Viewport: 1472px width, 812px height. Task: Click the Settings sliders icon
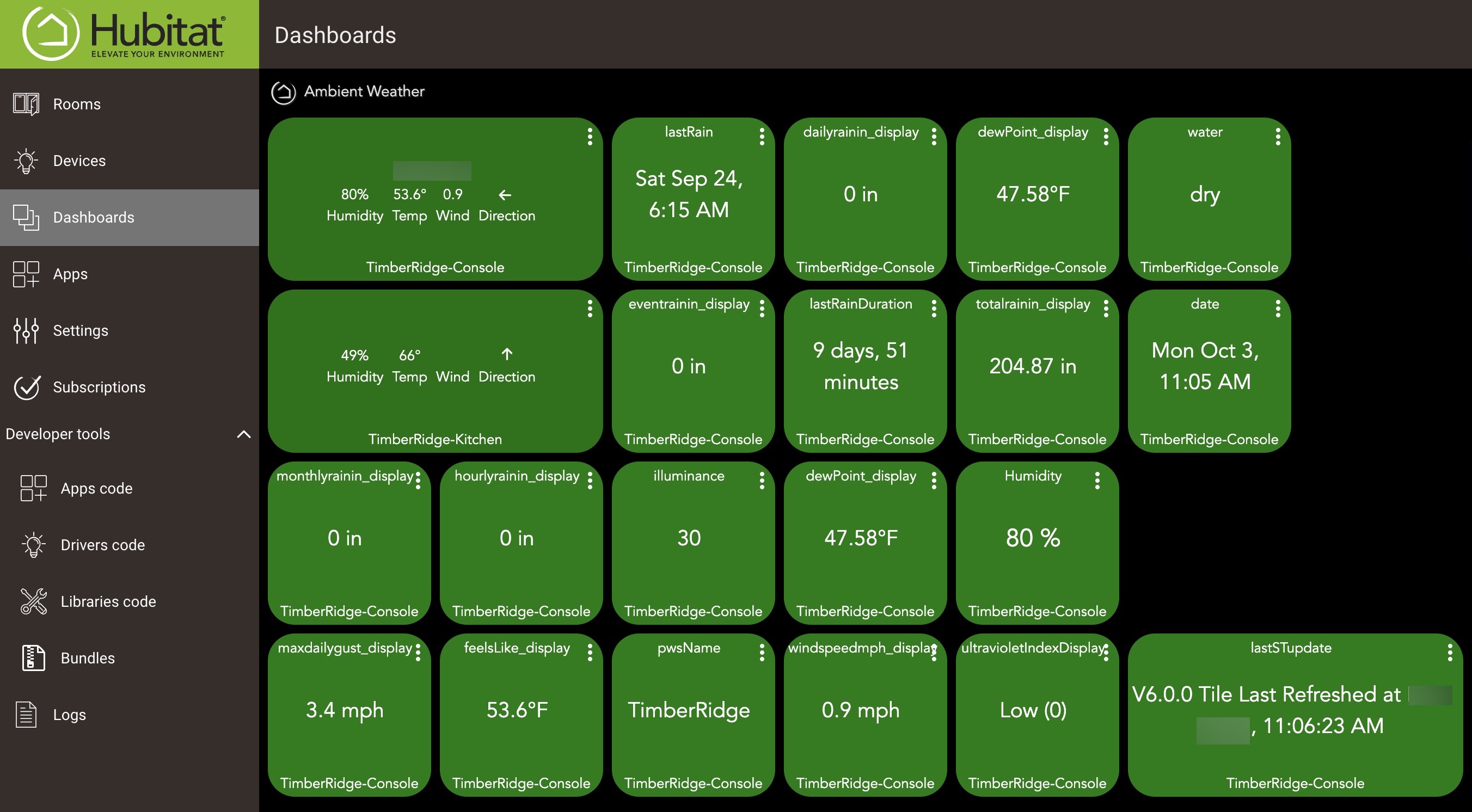point(26,330)
